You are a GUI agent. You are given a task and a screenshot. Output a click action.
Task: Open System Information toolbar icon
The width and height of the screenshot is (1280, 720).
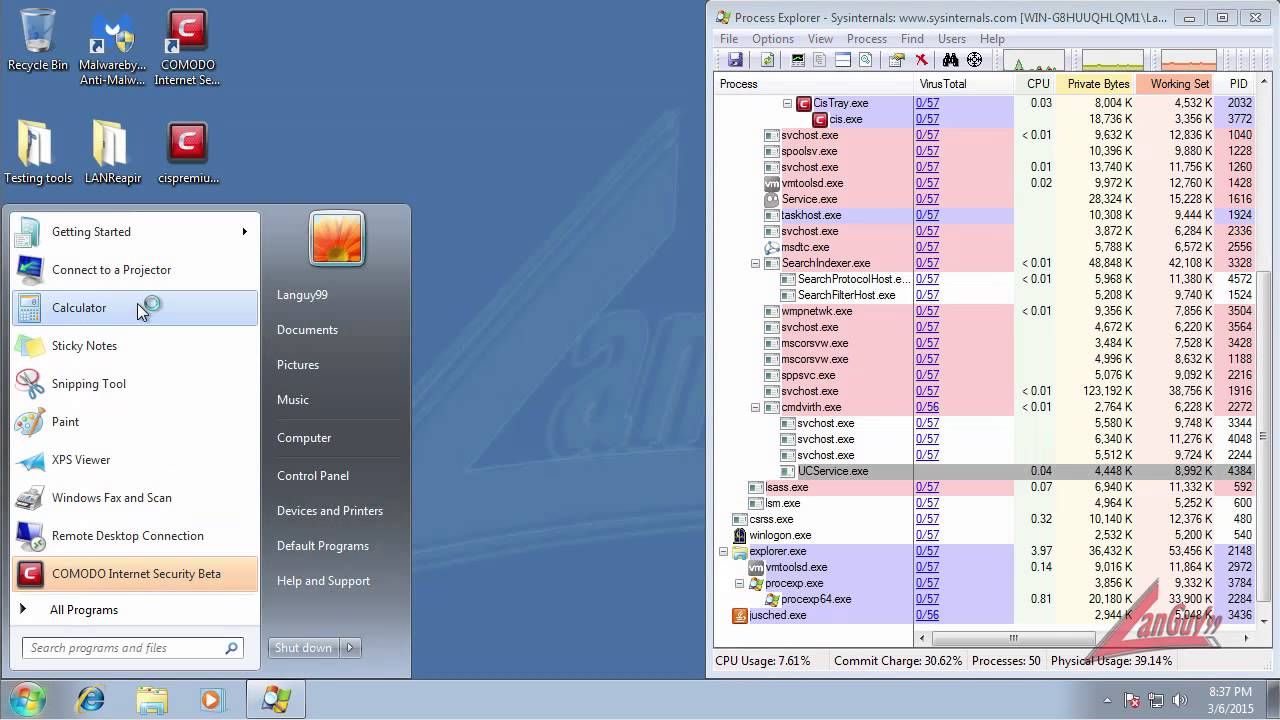[x=798, y=60]
